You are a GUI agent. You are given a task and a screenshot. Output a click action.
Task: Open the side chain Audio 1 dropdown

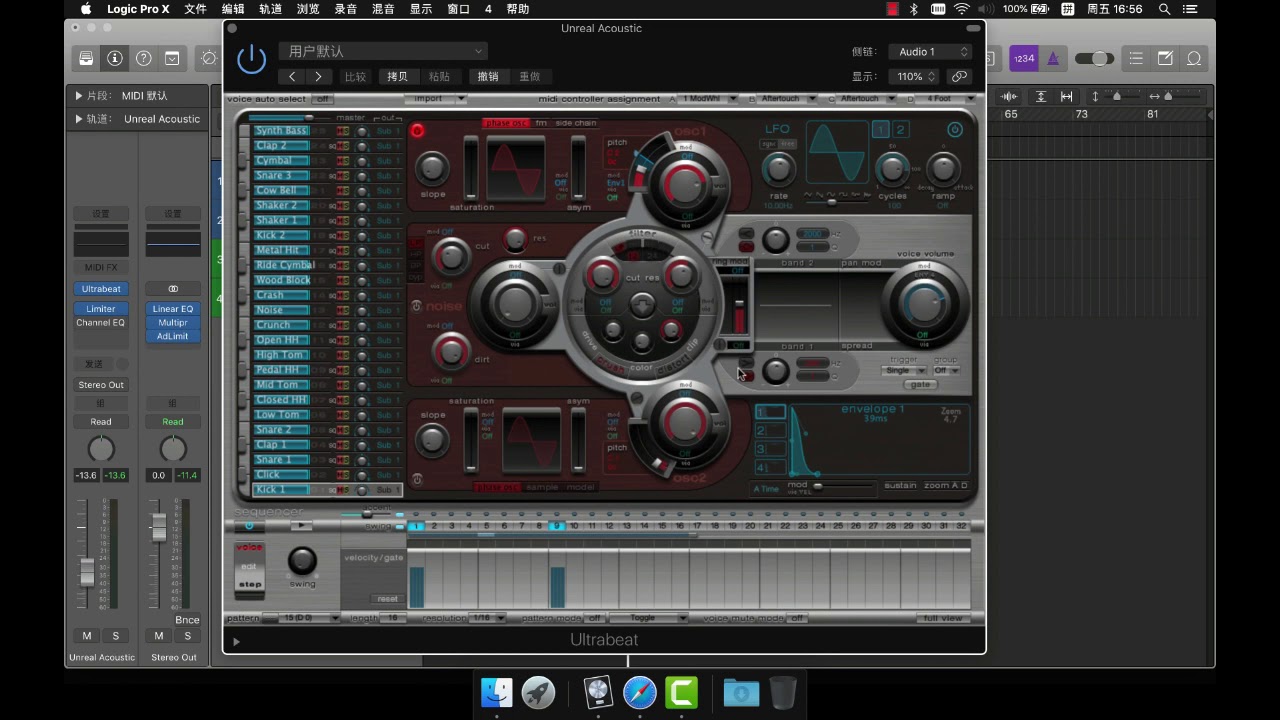[930, 52]
